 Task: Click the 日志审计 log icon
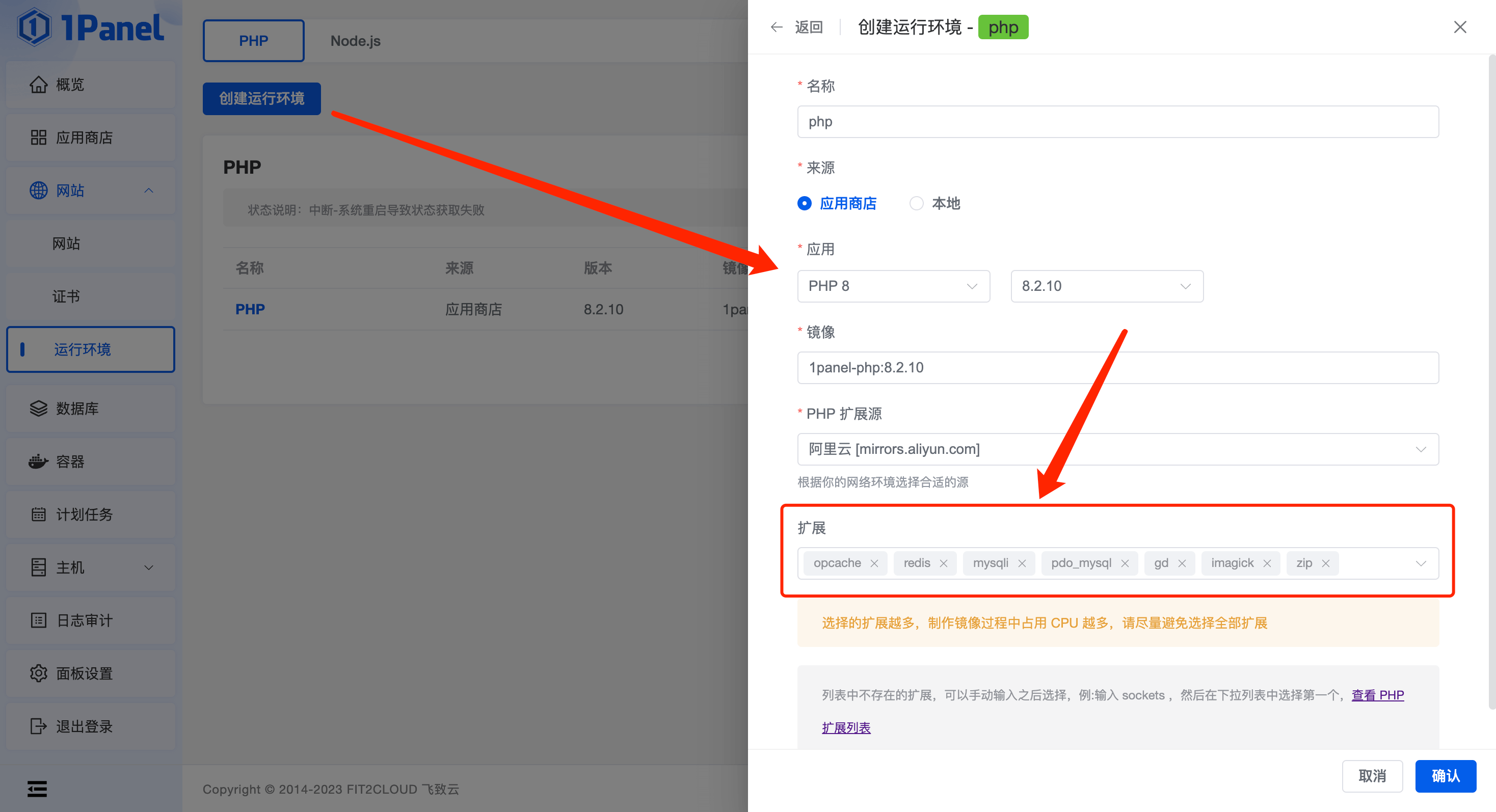click(38, 620)
